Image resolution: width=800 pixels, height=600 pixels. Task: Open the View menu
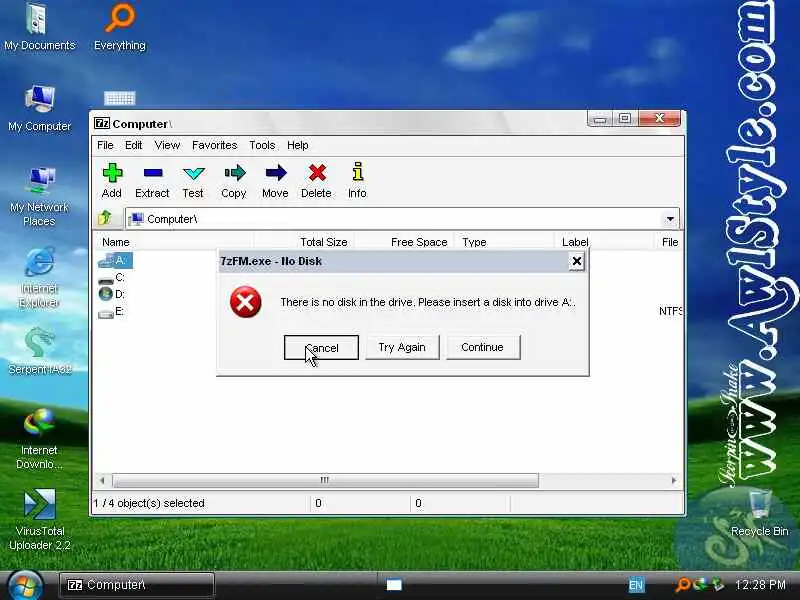tap(167, 145)
